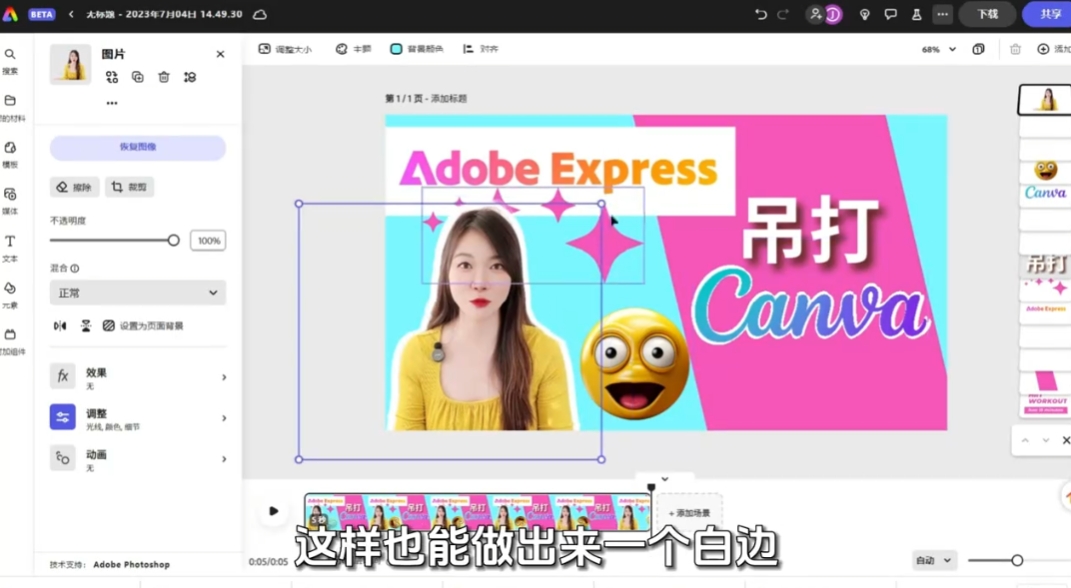Adjust the timeline zoom slider
The image size is (1071, 588).
[x=1017, y=561]
